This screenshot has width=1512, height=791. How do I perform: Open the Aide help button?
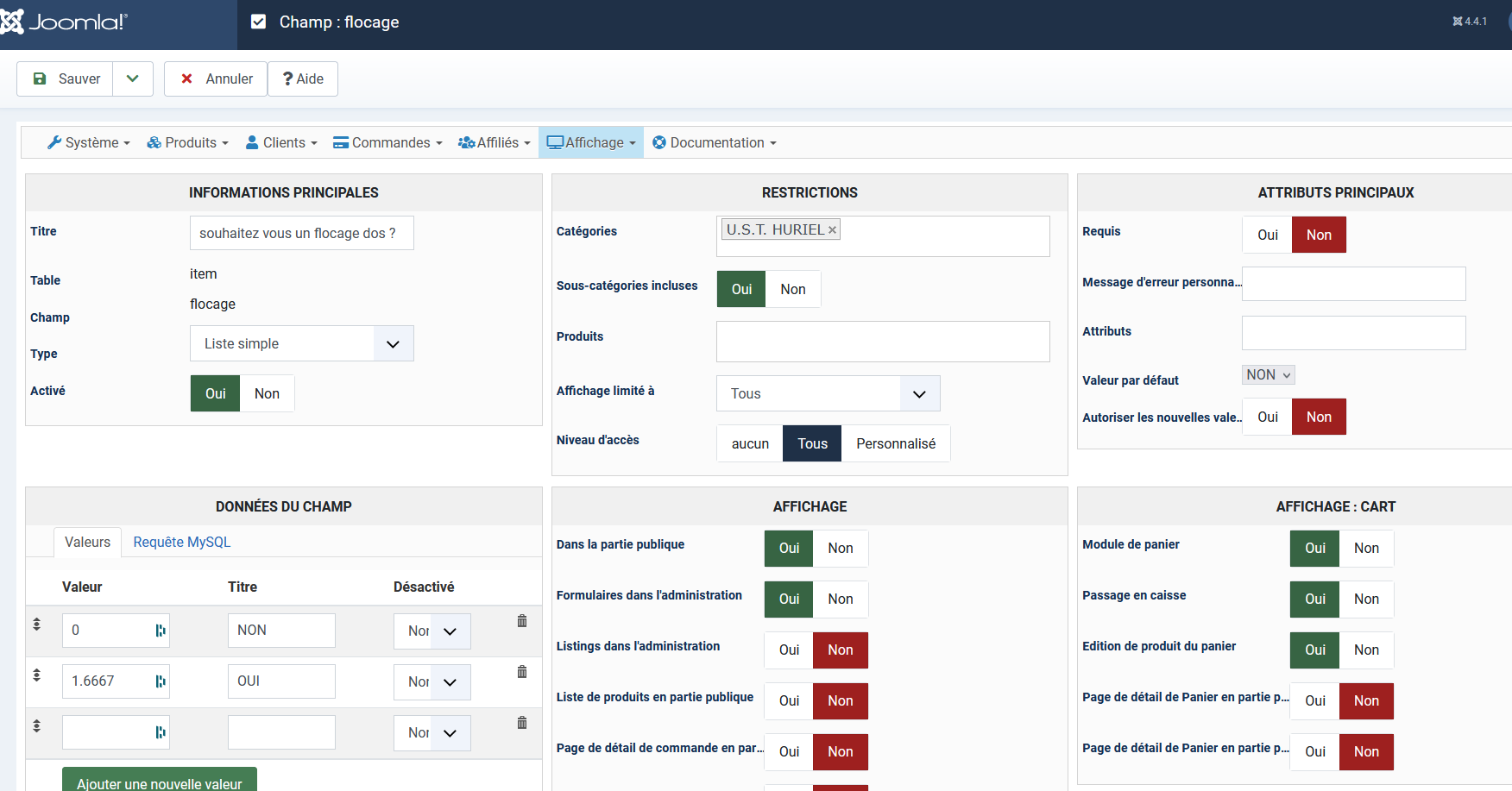[x=303, y=78]
